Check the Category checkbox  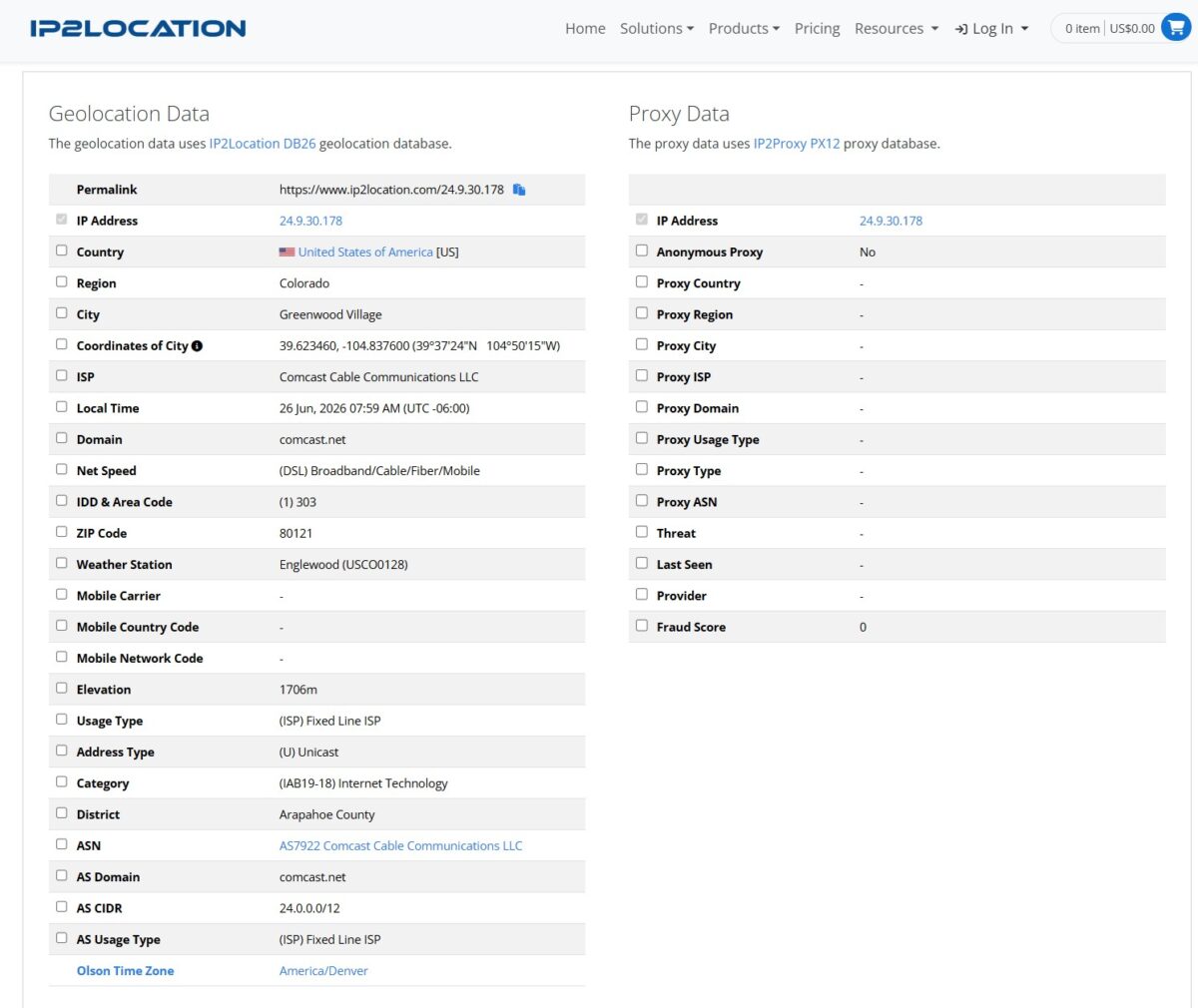[x=62, y=781]
